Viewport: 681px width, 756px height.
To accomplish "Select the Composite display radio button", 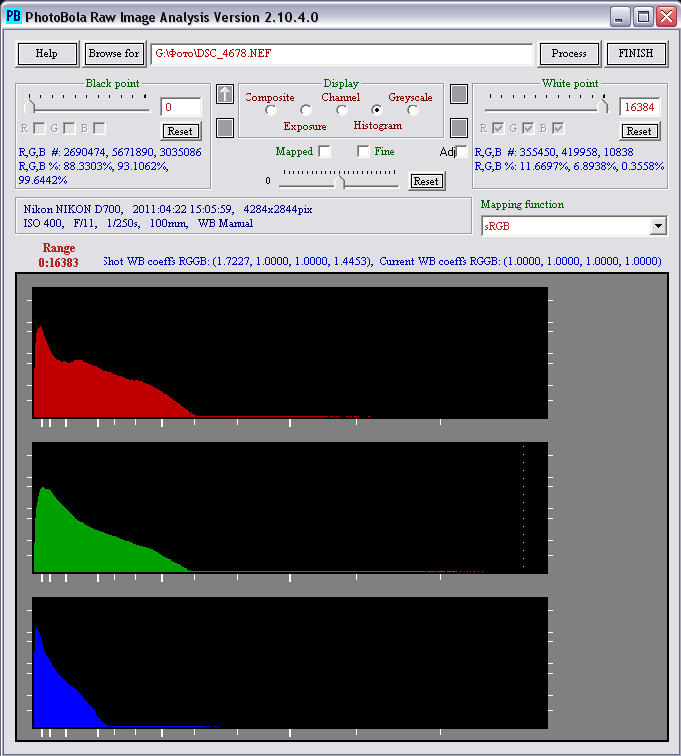I will click(x=271, y=110).
